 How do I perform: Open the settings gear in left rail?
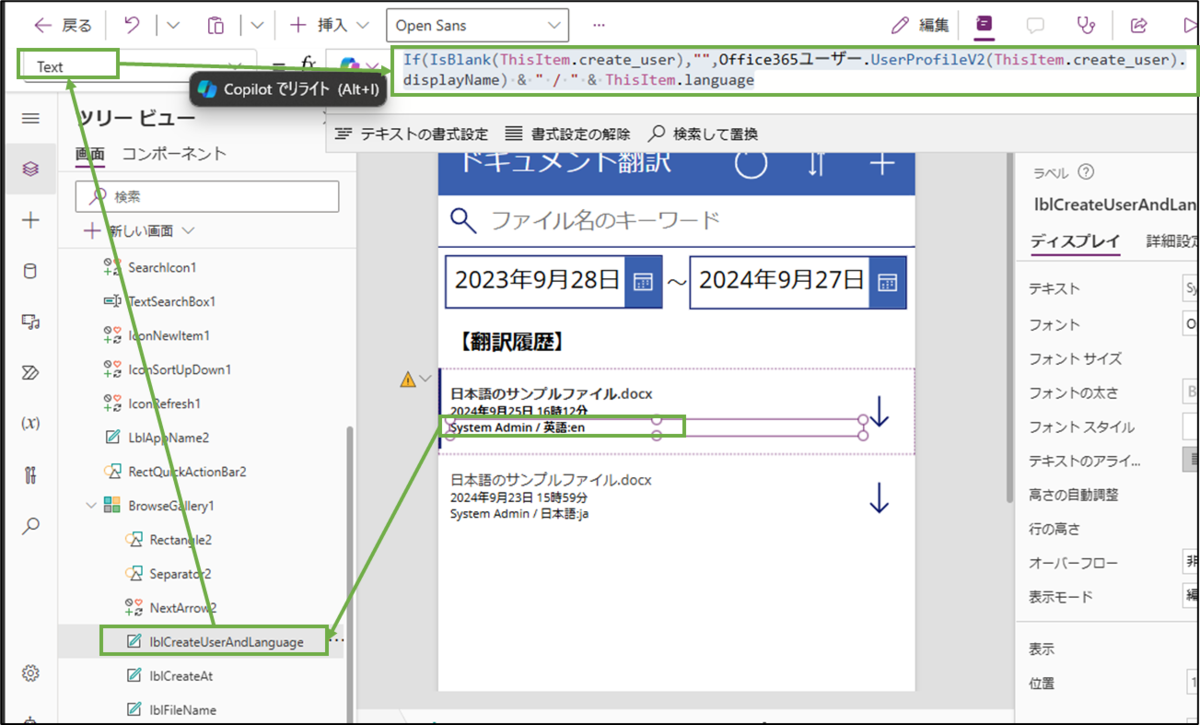click(x=30, y=673)
